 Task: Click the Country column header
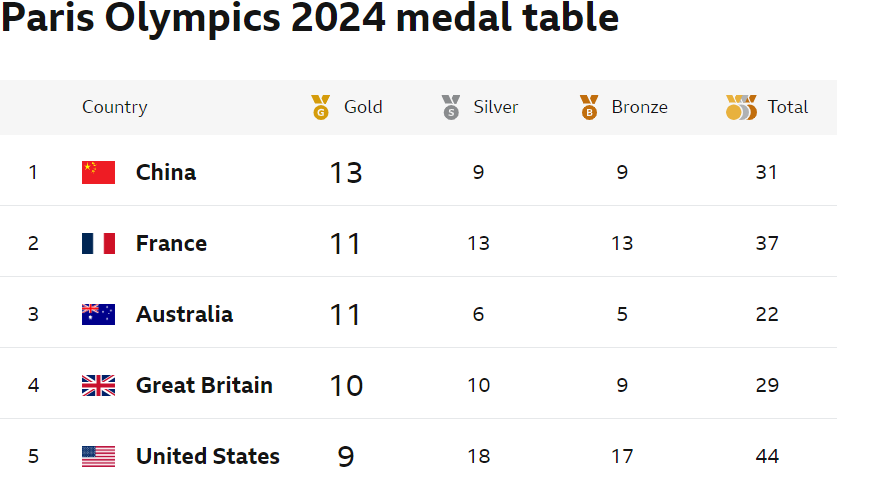click(x=115, y=107)
